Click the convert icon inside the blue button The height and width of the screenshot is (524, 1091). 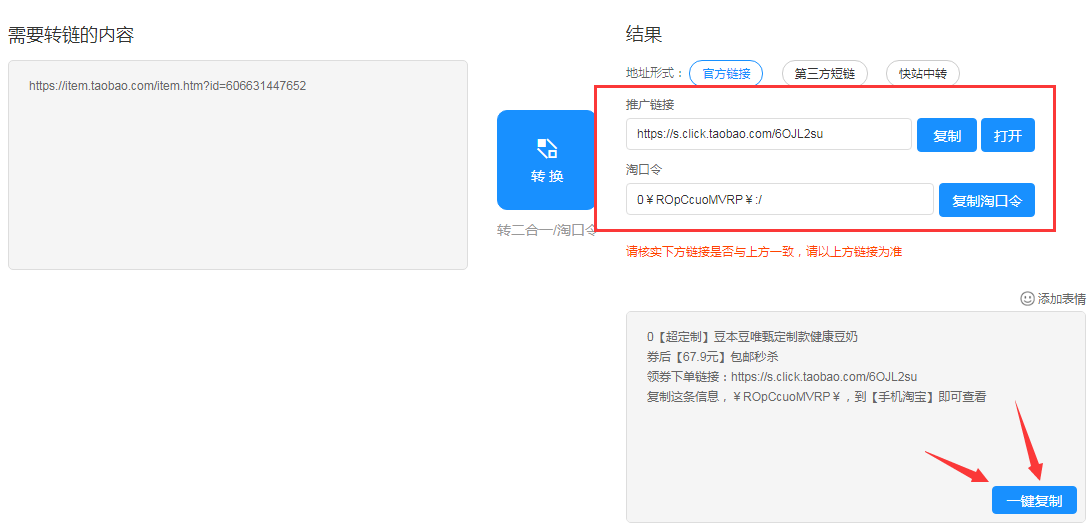546,149
